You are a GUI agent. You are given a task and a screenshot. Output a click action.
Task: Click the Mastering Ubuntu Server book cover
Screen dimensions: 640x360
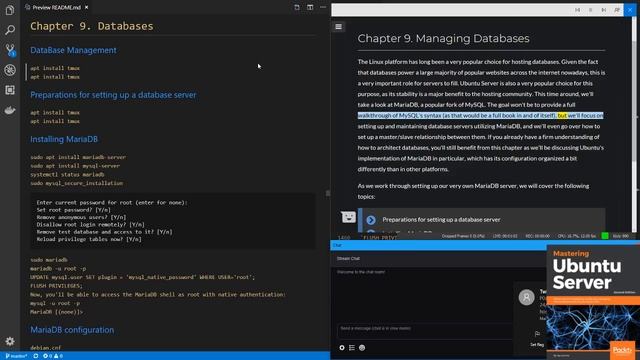click(x=593, y=302)
